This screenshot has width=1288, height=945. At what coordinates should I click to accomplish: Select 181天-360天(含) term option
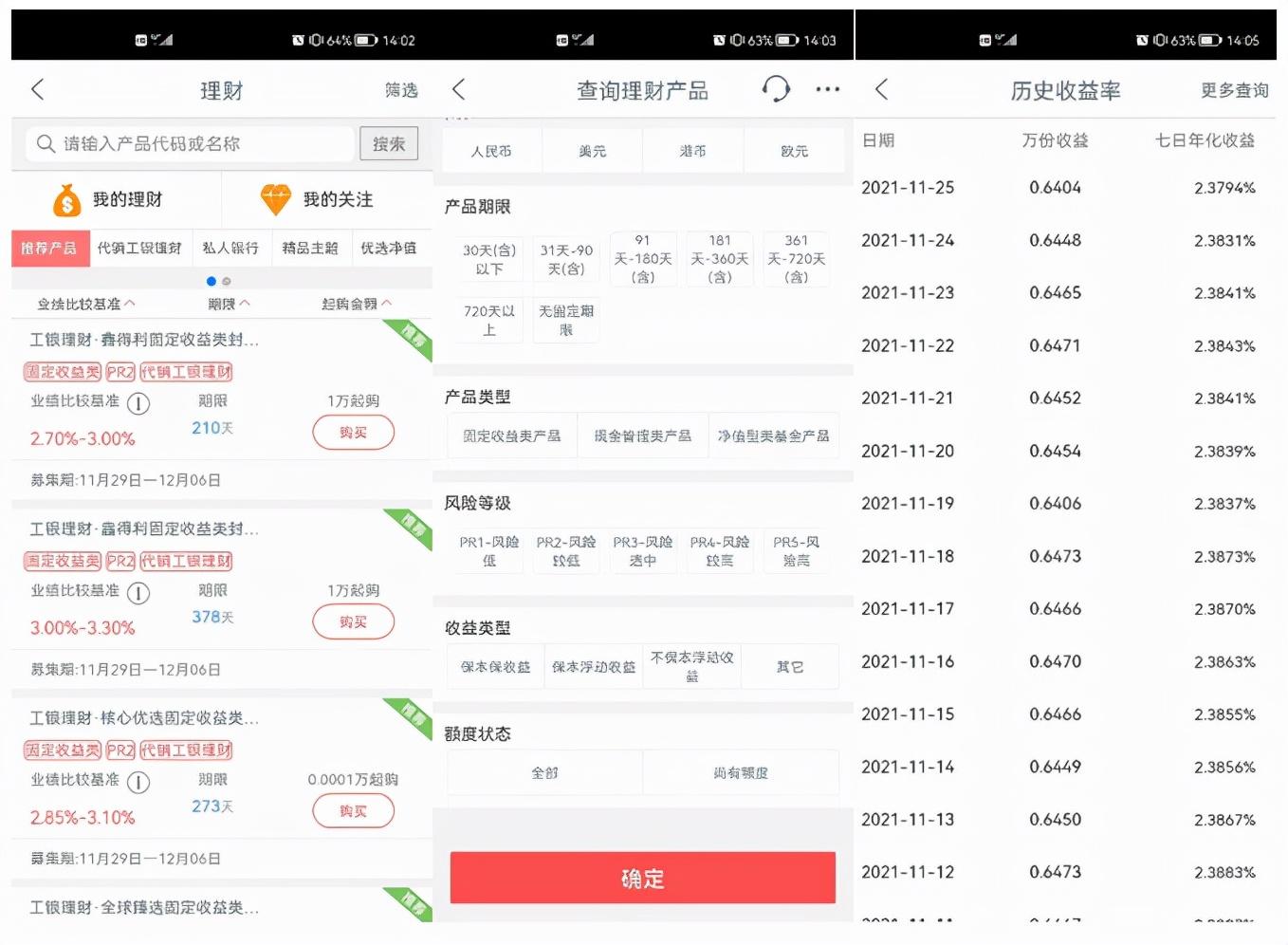tap(720, 259)
